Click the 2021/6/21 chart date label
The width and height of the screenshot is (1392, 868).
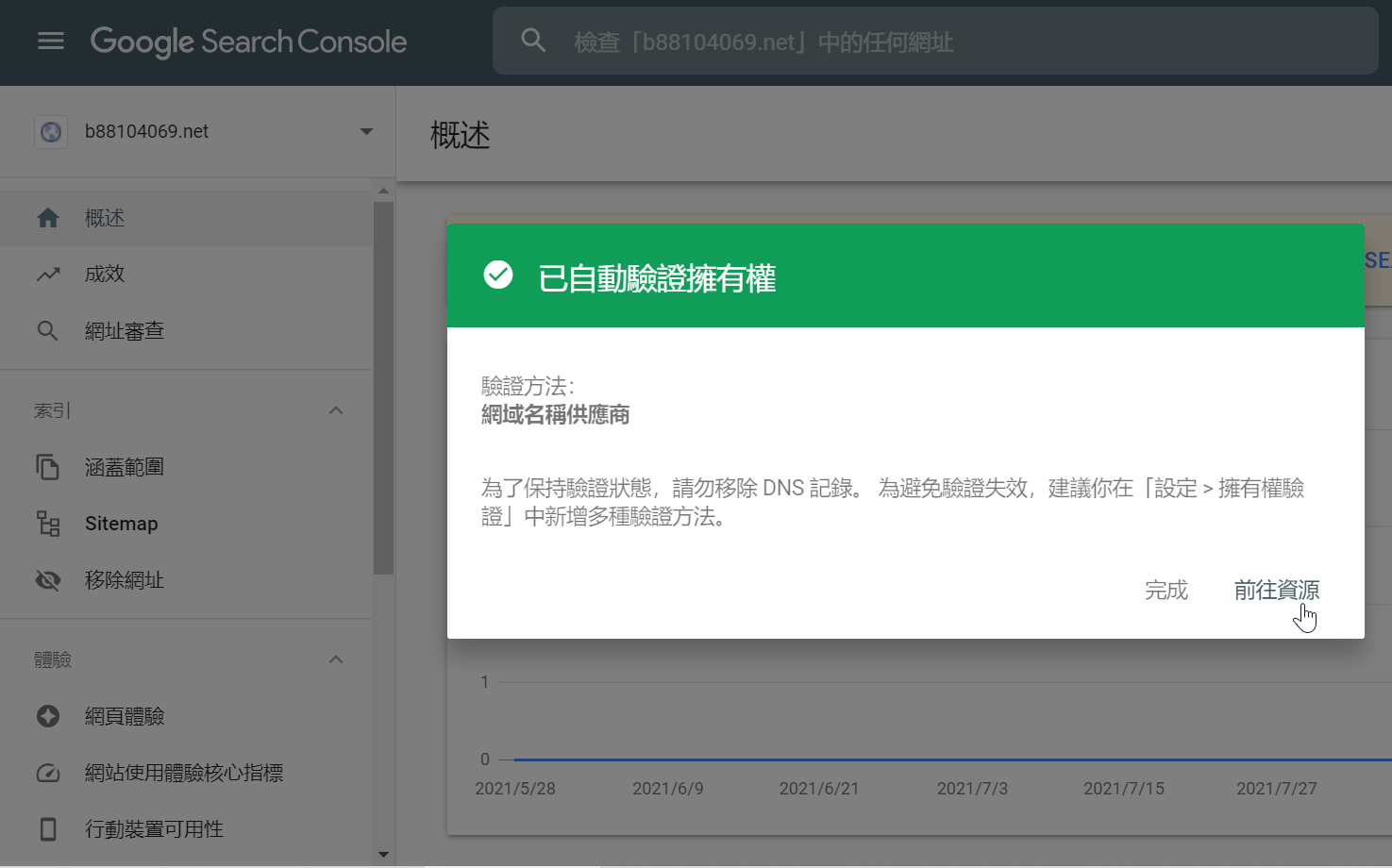tap(819, 789)
